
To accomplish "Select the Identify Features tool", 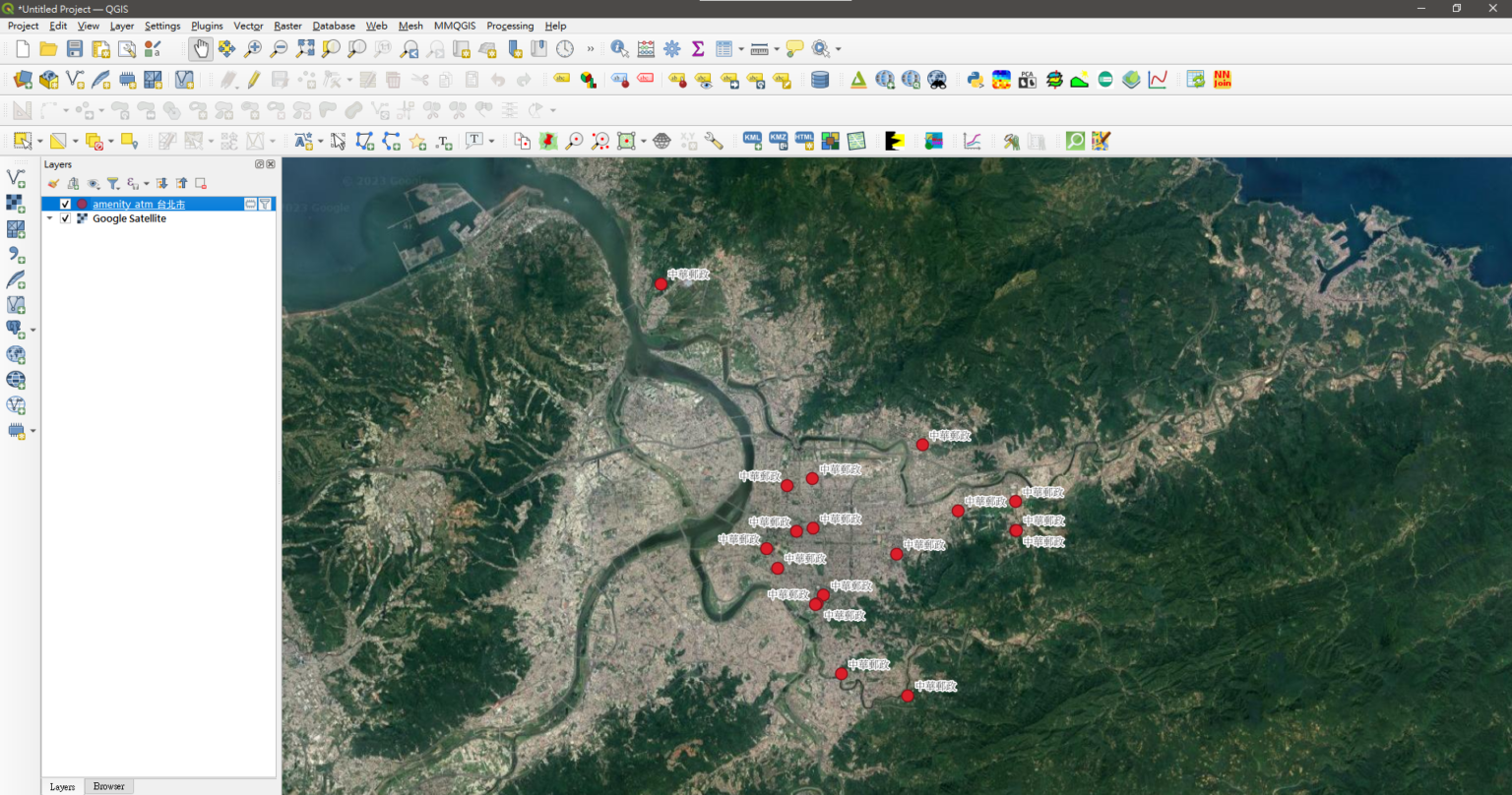I will point(619,48).
